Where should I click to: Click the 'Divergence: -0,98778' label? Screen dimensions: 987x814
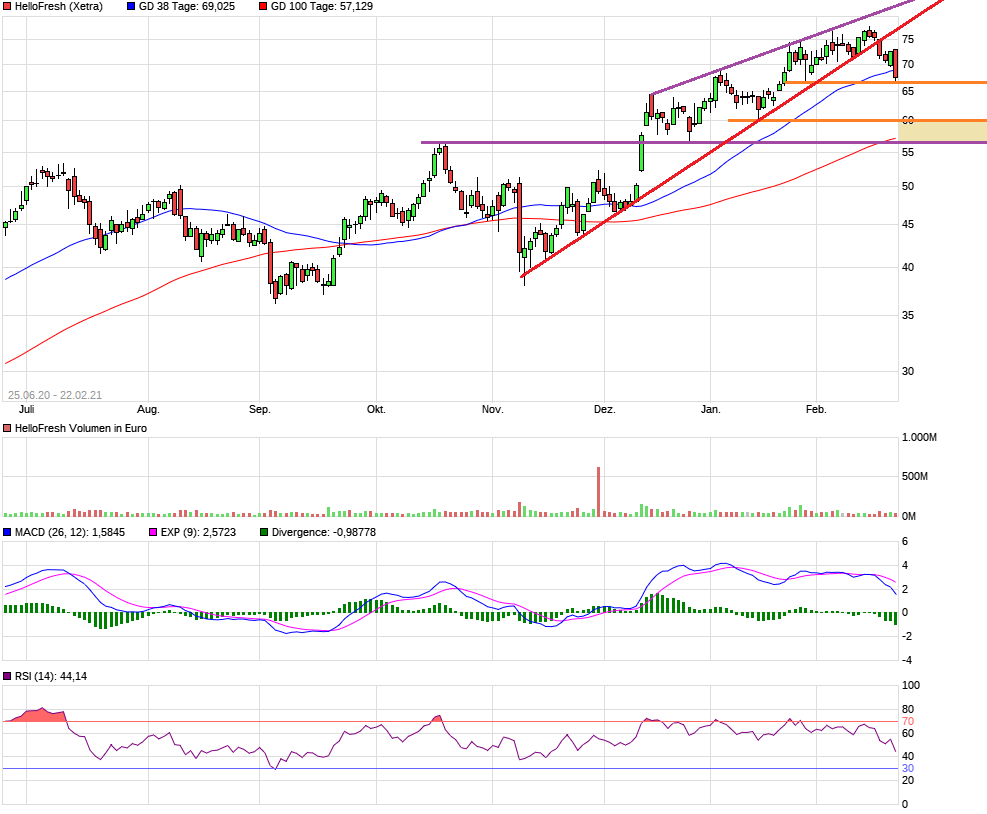coord(324,532)
